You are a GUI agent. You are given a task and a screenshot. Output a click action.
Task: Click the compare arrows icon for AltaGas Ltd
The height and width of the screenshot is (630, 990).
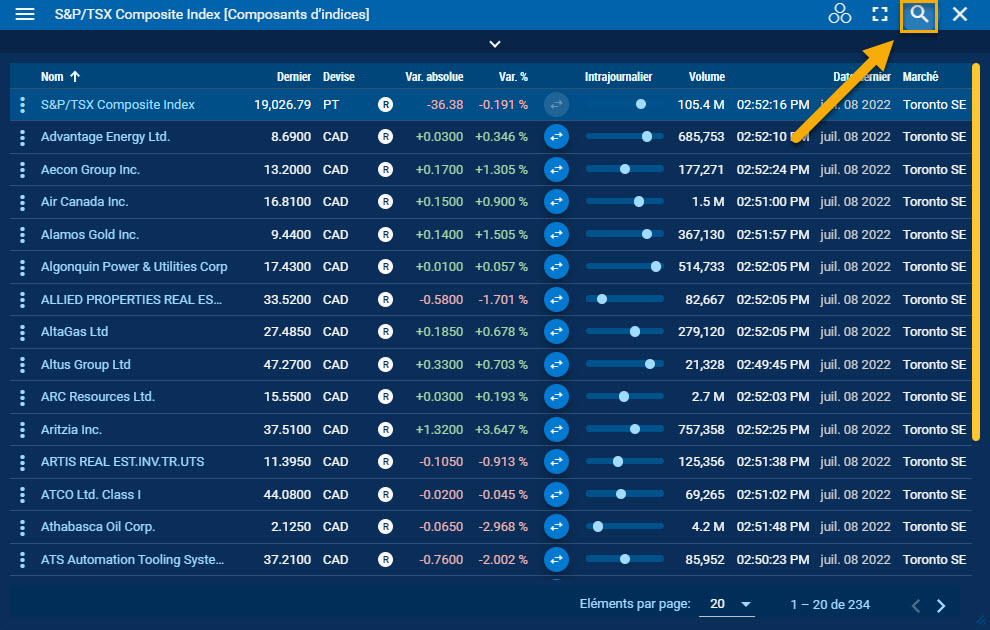click(x=556, y=331)
